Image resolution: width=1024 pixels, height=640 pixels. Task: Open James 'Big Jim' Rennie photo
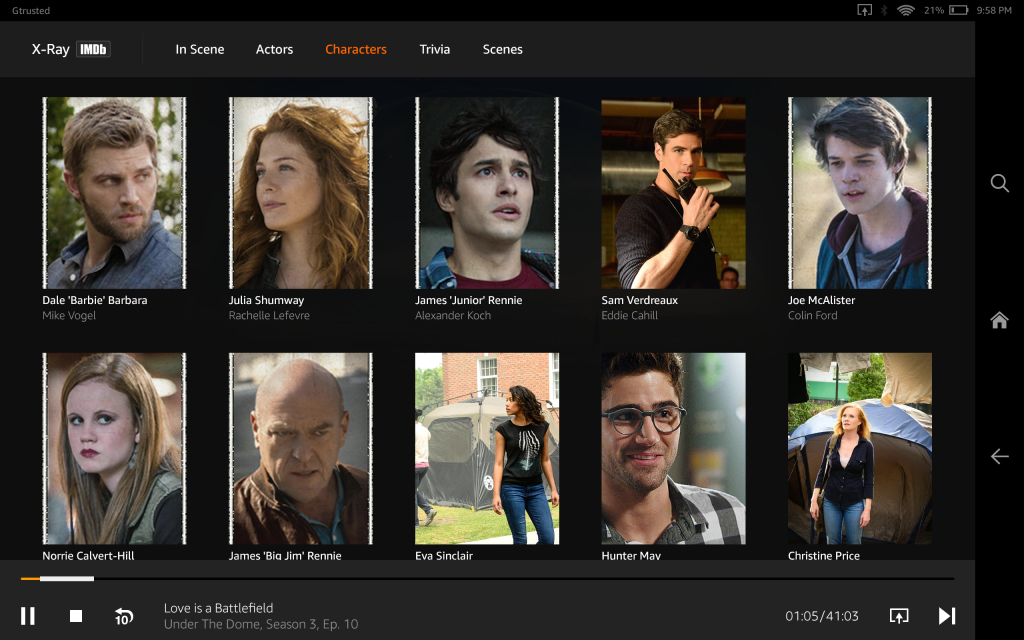tap(300, 449)
